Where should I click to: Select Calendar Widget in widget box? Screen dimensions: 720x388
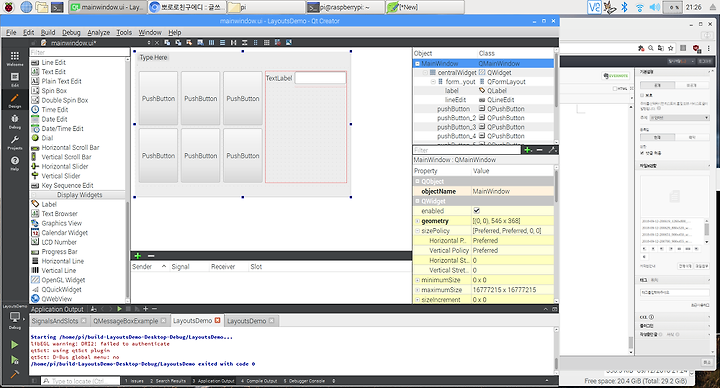(x=64, y=233)
